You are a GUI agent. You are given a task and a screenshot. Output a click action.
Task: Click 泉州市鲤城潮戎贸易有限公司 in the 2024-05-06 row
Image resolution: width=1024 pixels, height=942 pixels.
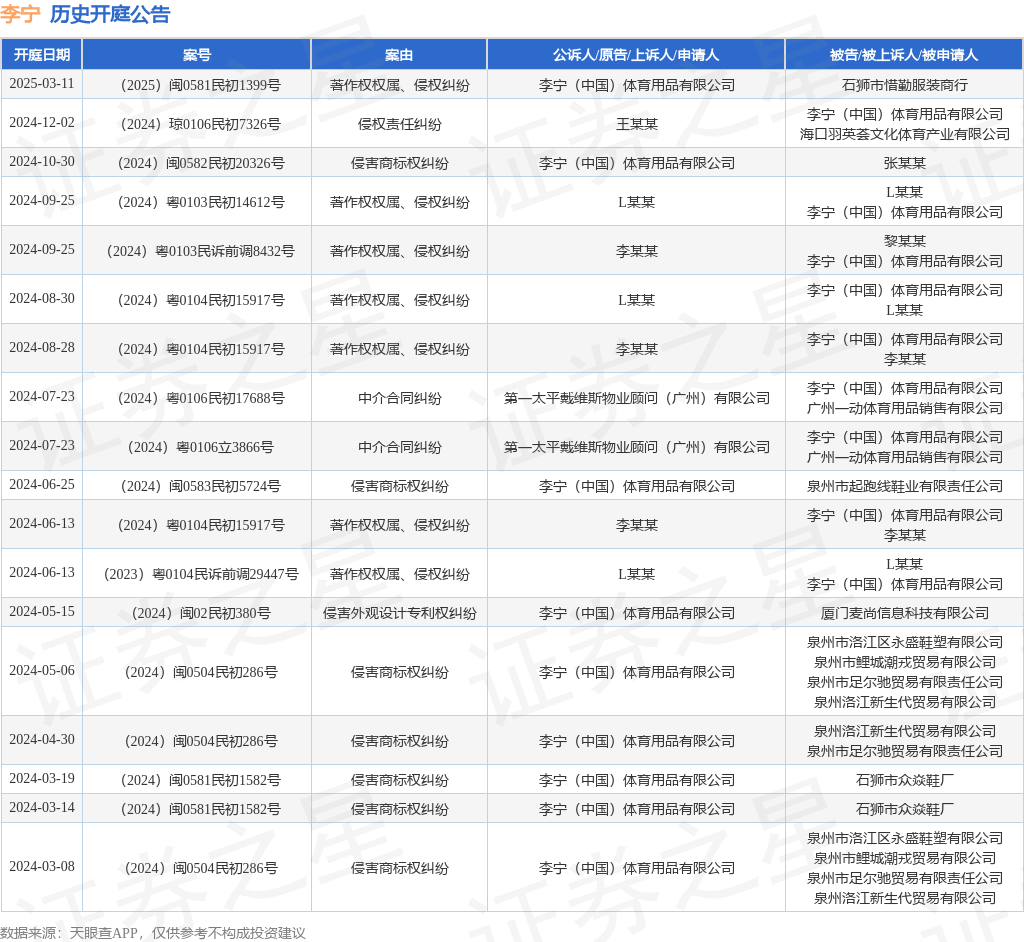click(905, 662)
